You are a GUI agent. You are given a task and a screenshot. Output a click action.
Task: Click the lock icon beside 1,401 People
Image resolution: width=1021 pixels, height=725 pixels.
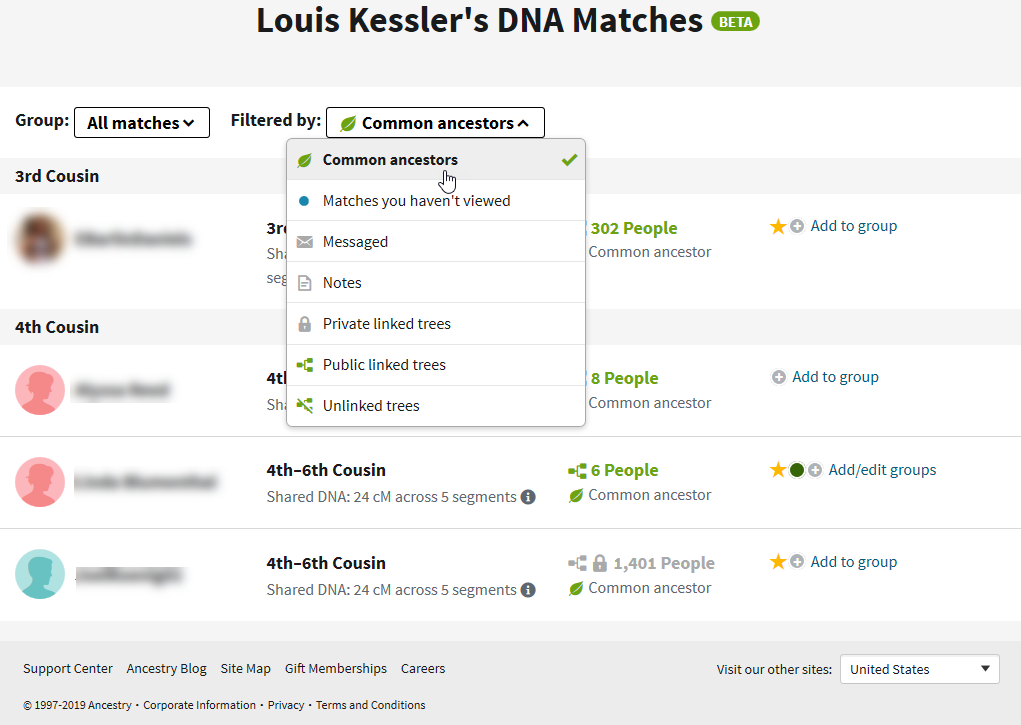click(600, 563)
